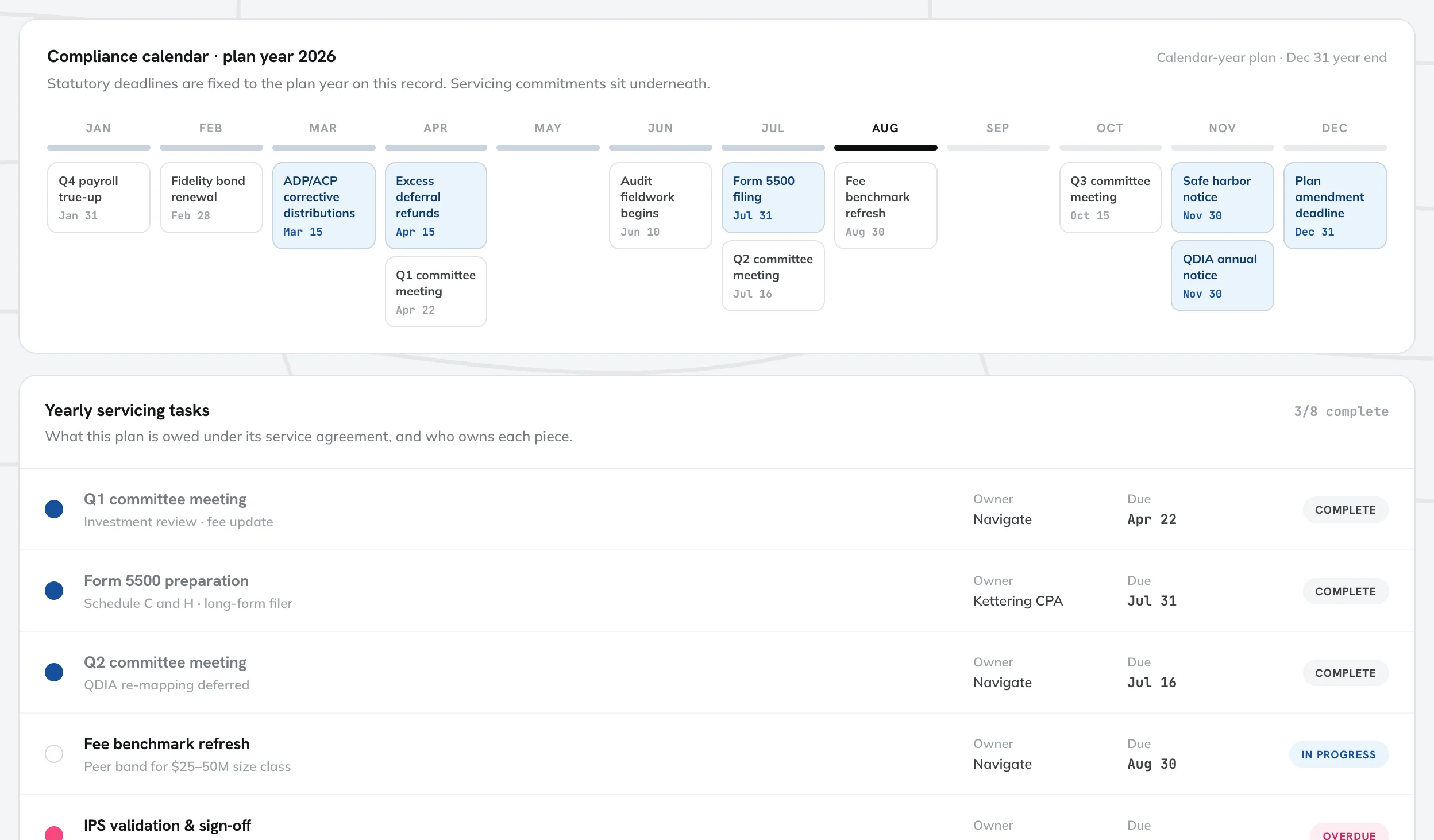This screenshot has width=1434, height=840.
Task: Open the Q4 payroll true-up card
Action: (99, 198)
